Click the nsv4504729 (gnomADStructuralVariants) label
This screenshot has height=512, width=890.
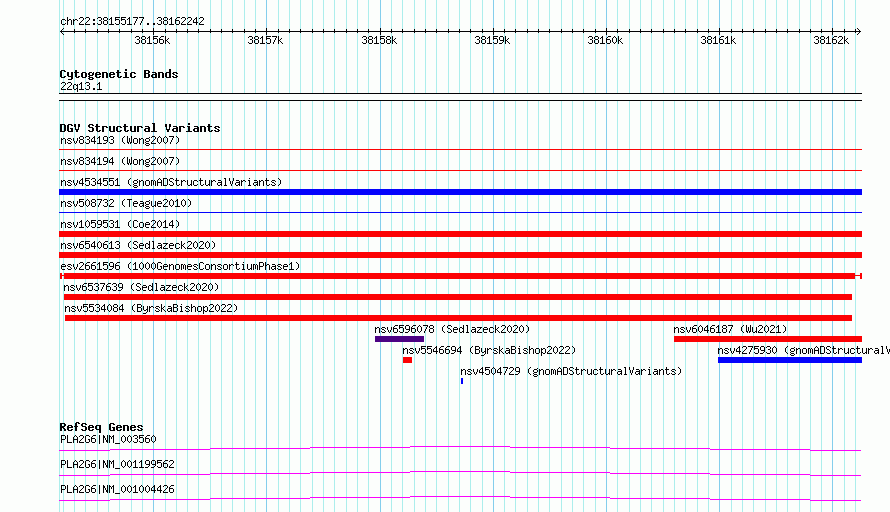(571, 371)
